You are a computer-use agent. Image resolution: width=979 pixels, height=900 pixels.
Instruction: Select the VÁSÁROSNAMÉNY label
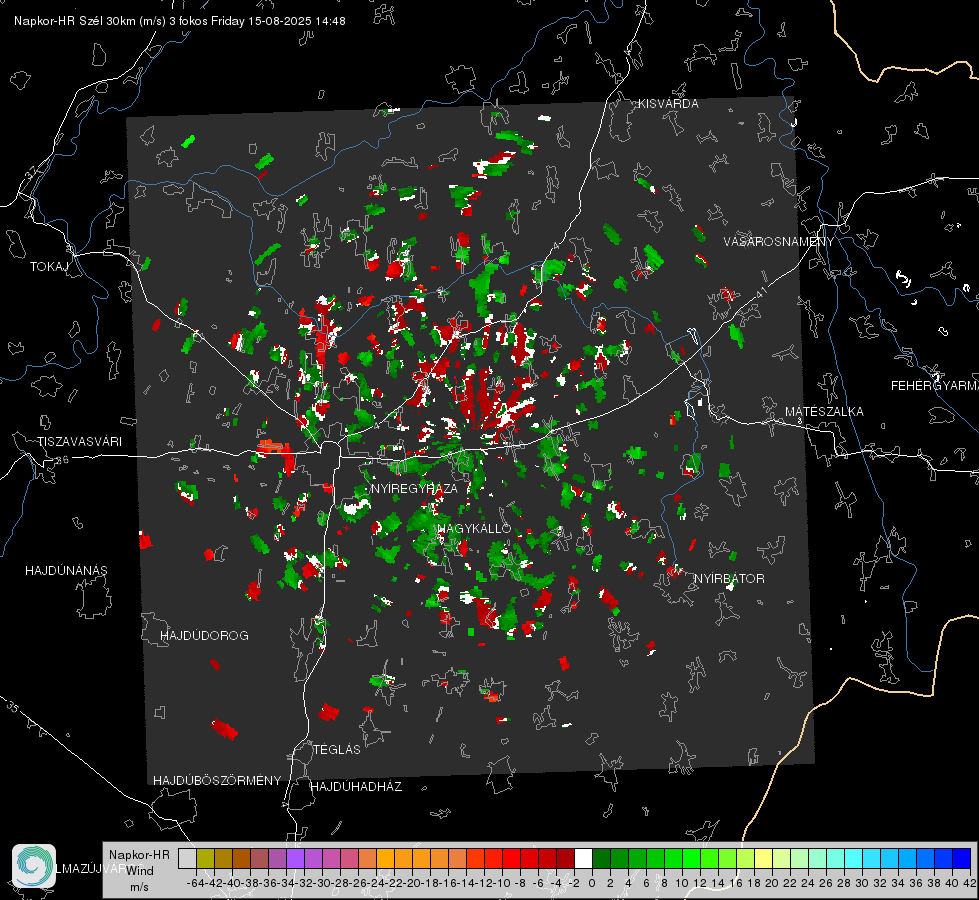(779, 242)
